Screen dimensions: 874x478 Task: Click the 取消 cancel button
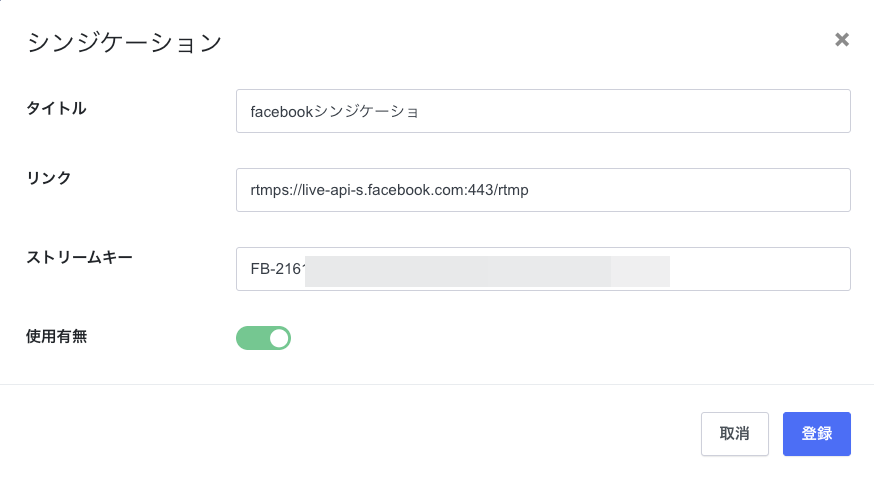pyautogui.click(x=735, y=434)
